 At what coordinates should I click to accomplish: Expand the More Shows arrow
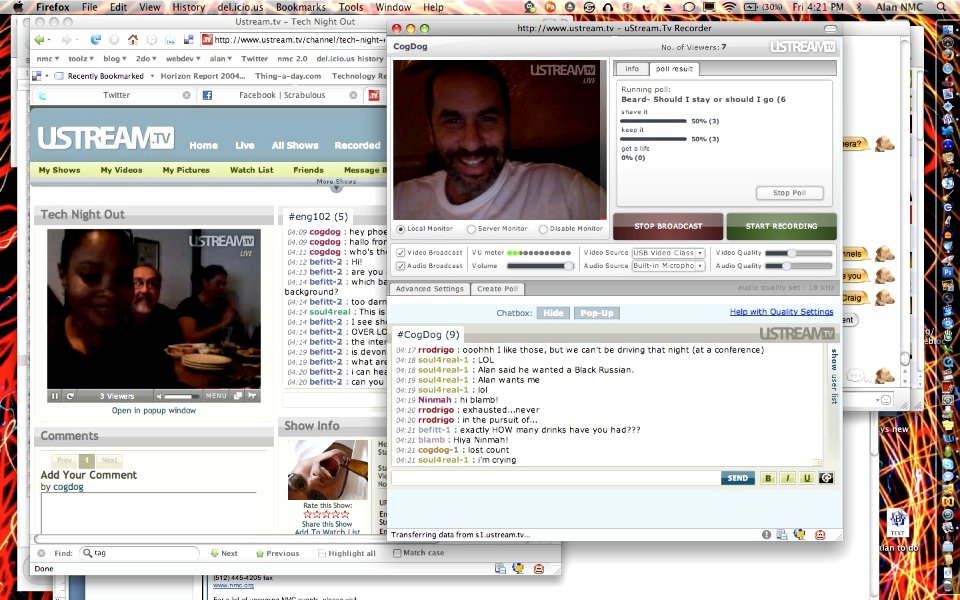point(336,189)
